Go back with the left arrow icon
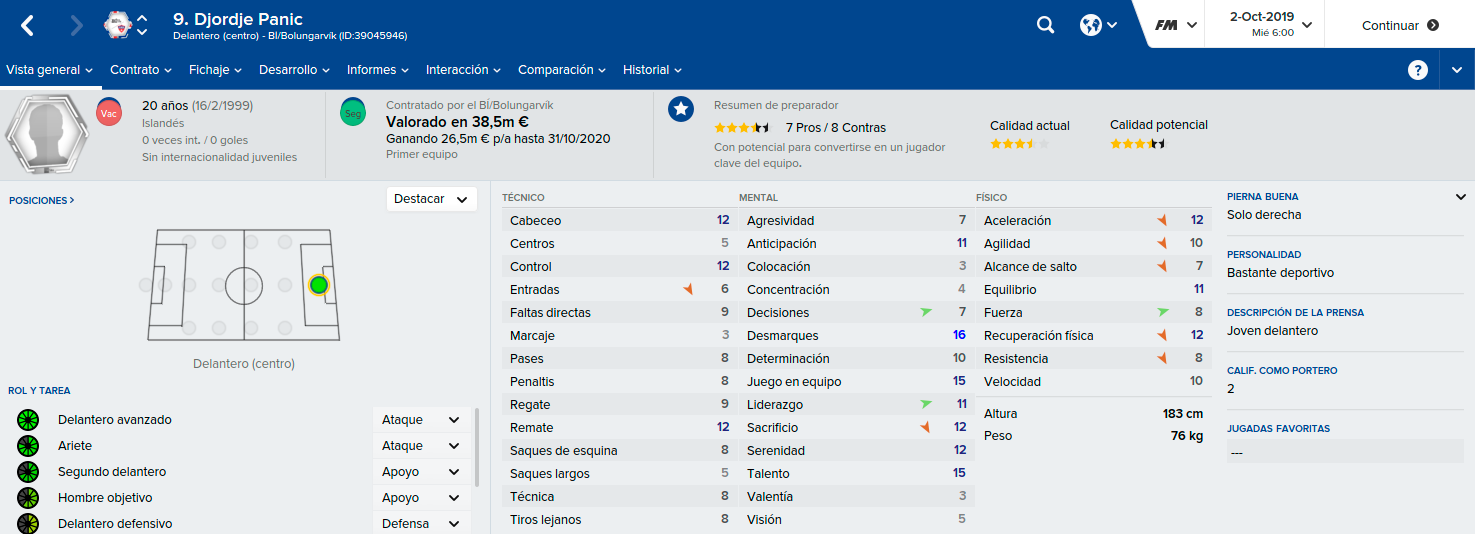The height and width of the screenshot is (534, 1475). (x=27, y=26)
